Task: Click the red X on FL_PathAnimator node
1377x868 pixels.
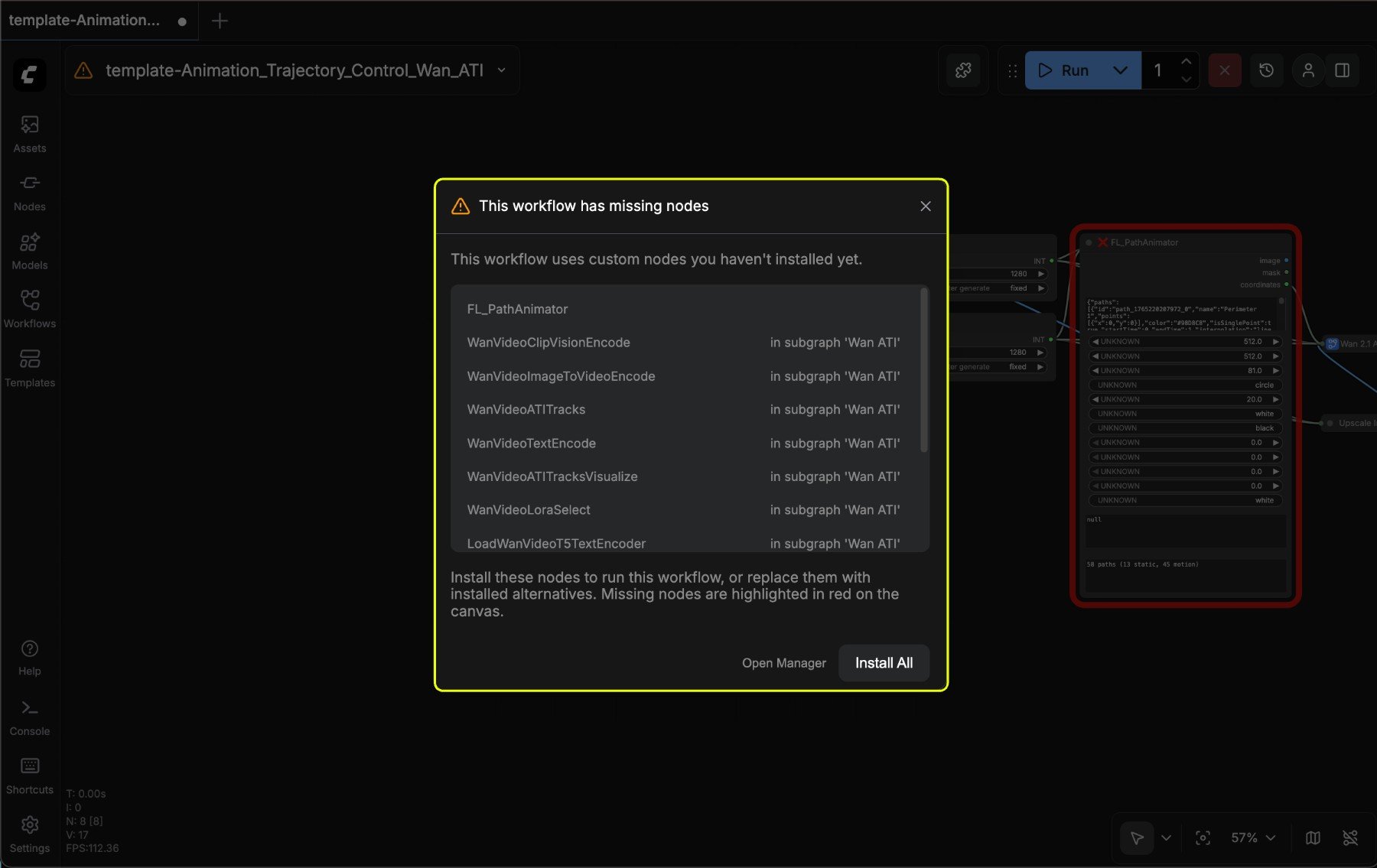Action: (x=1102, y=242)
